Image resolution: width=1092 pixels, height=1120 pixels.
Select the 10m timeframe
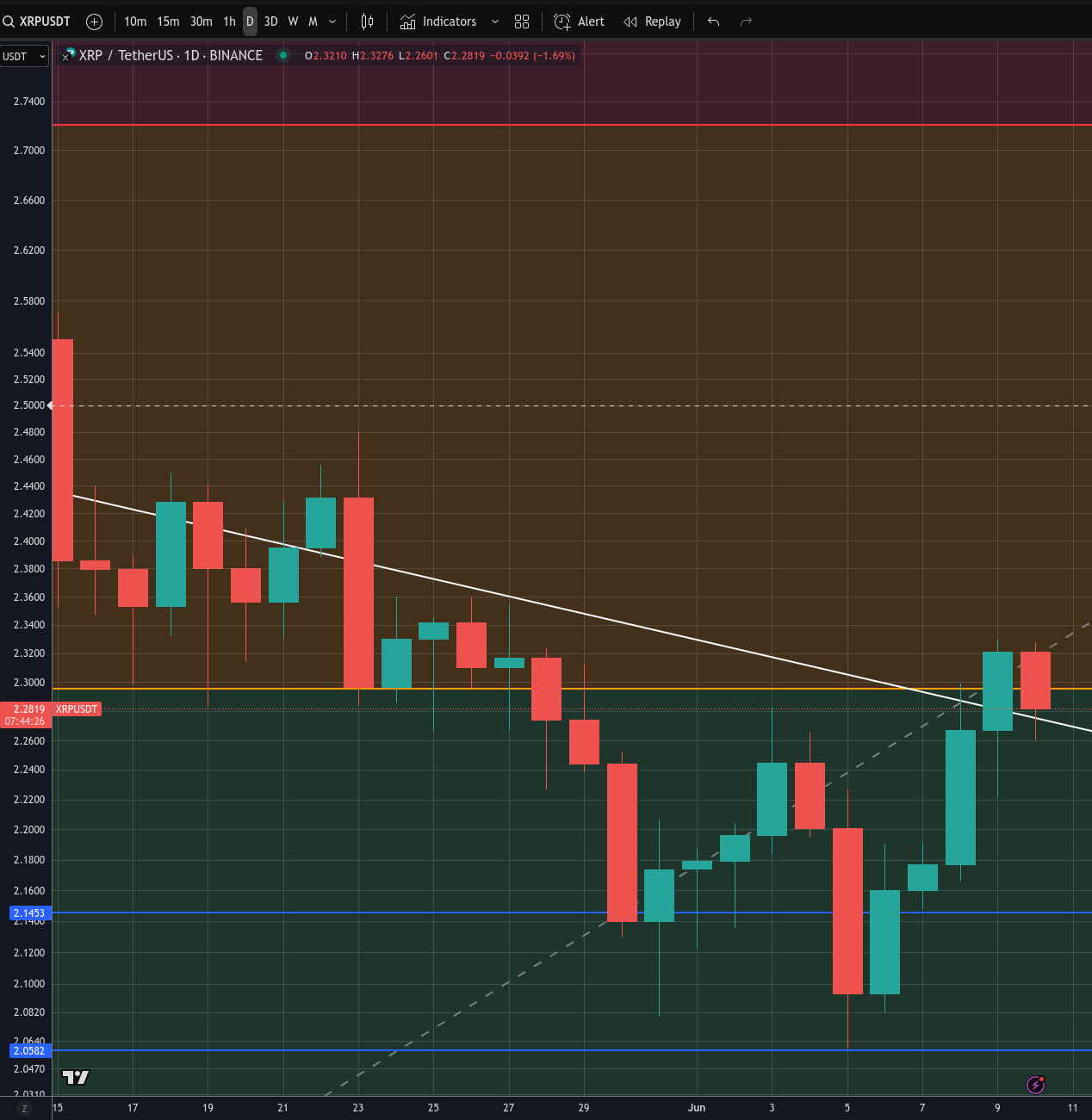tap(135, 22)
